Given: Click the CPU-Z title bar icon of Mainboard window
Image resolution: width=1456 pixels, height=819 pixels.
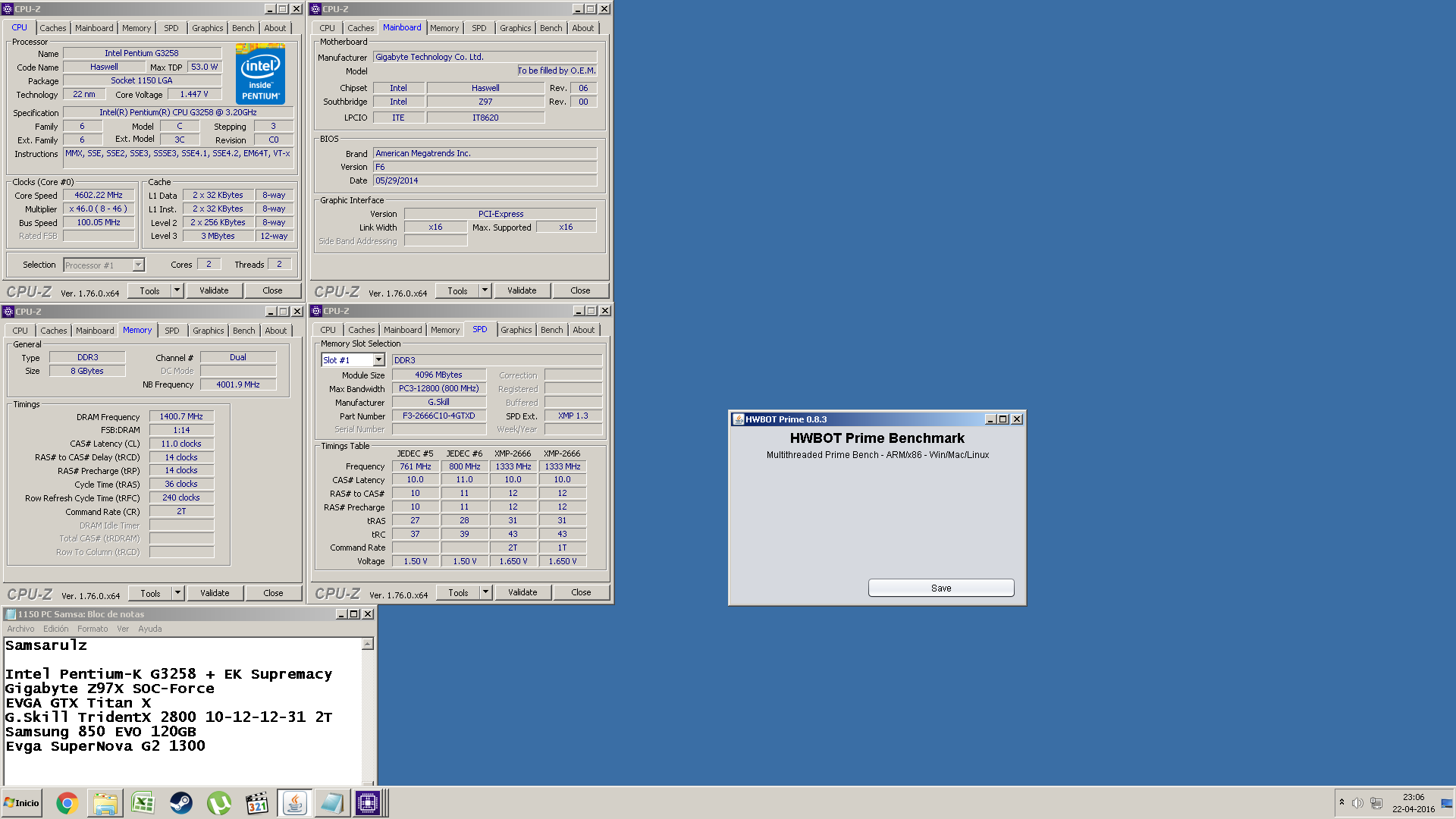Looking at the screenshot, I should pos(315,9).
